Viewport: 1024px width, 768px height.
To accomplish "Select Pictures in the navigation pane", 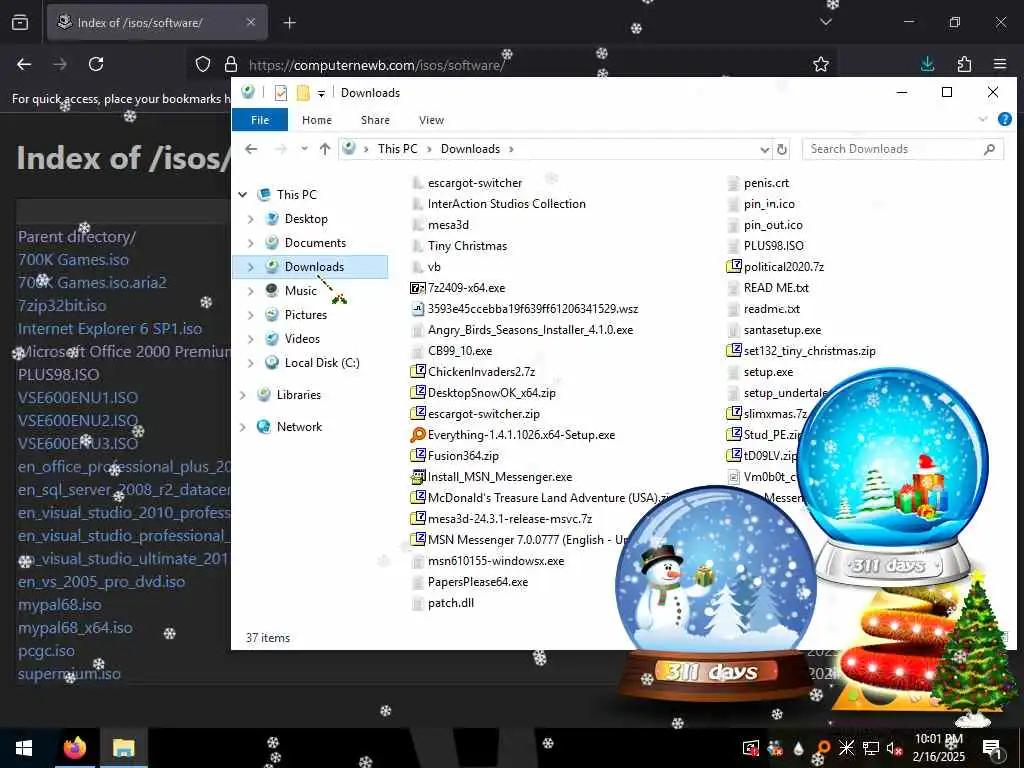I will pos(306,315).
